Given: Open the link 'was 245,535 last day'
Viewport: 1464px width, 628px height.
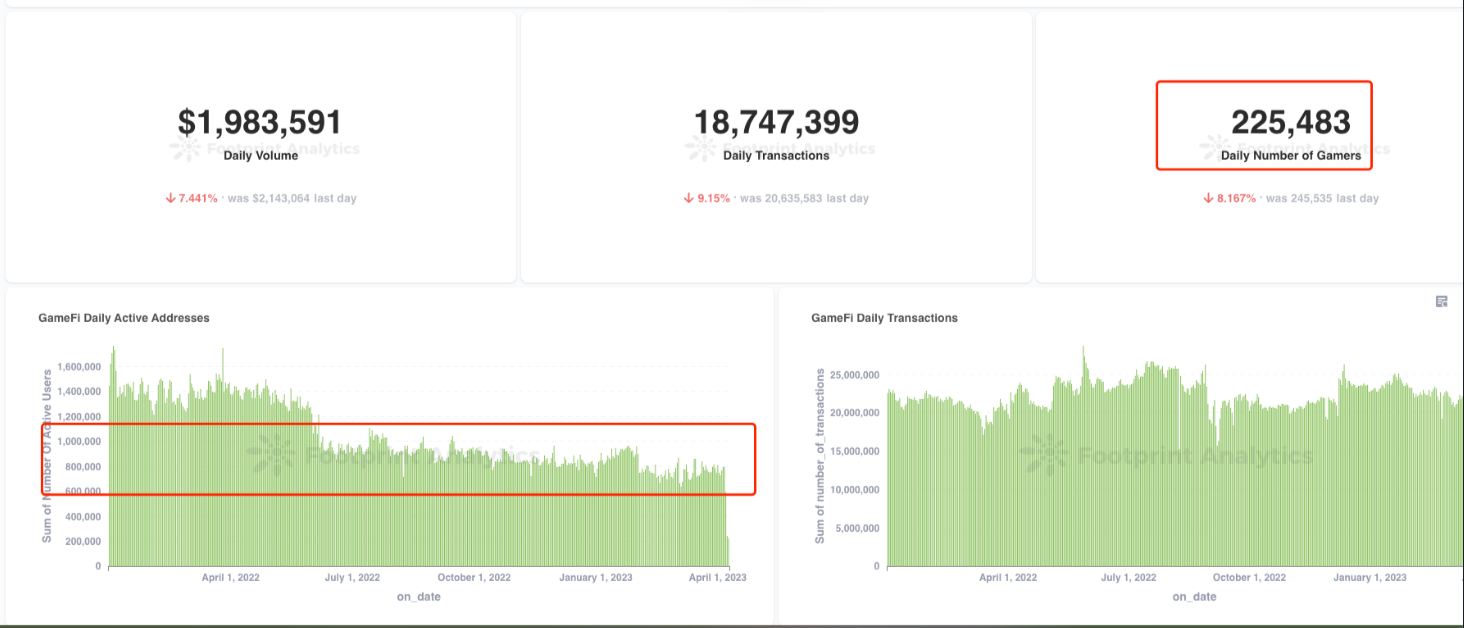Looking at the screenshot, I should point(1320,199).
